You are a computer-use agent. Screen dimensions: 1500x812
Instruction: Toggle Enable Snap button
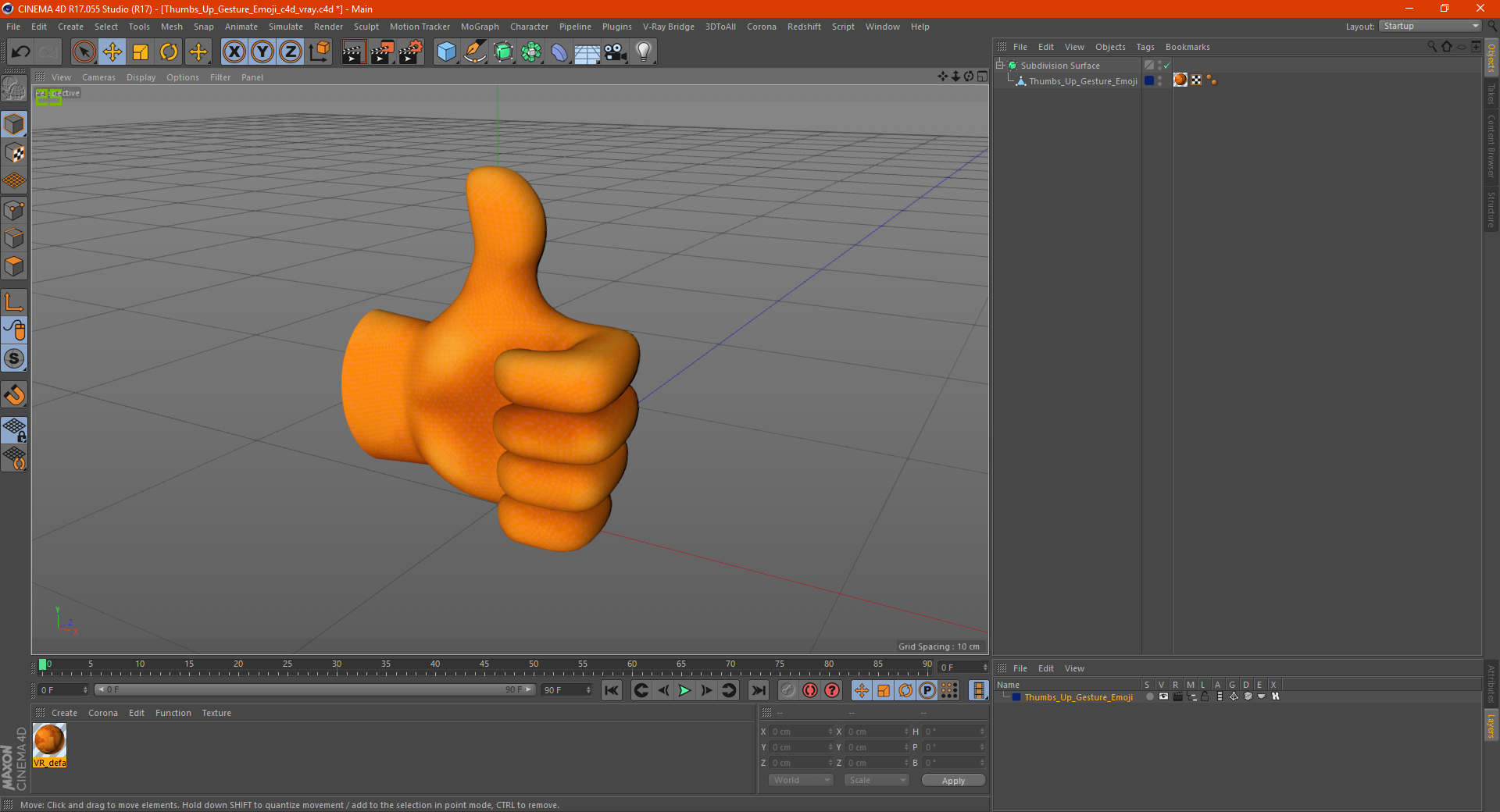coord(14,394)
